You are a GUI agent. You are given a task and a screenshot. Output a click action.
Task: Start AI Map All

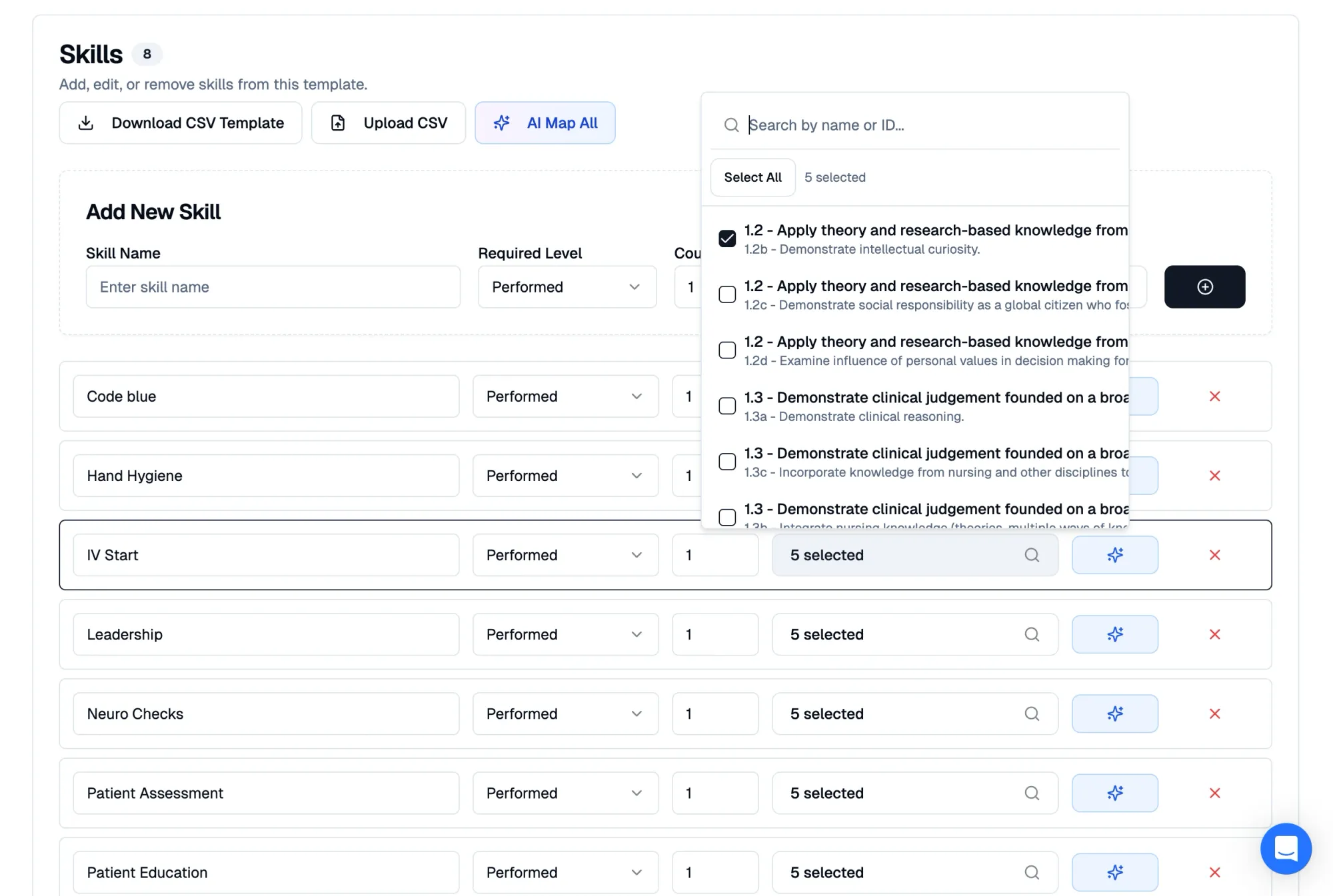click(545, 123)
